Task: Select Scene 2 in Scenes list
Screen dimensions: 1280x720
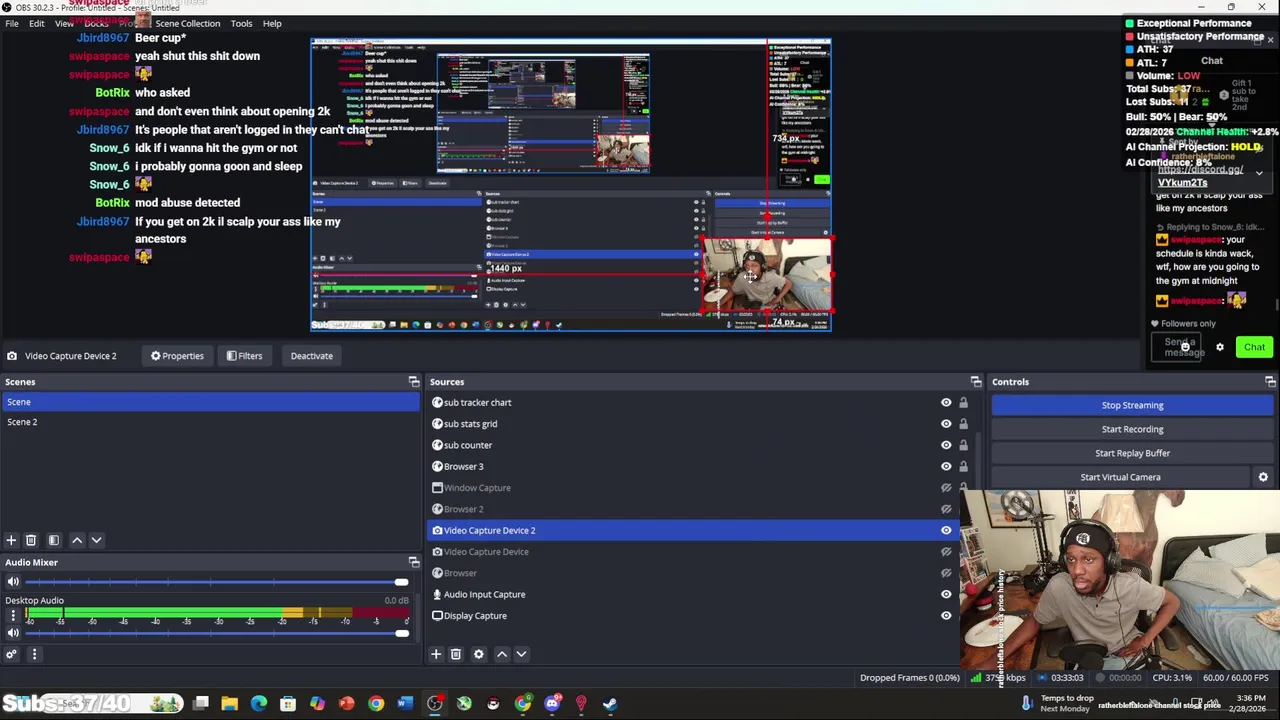Action: 210,422
